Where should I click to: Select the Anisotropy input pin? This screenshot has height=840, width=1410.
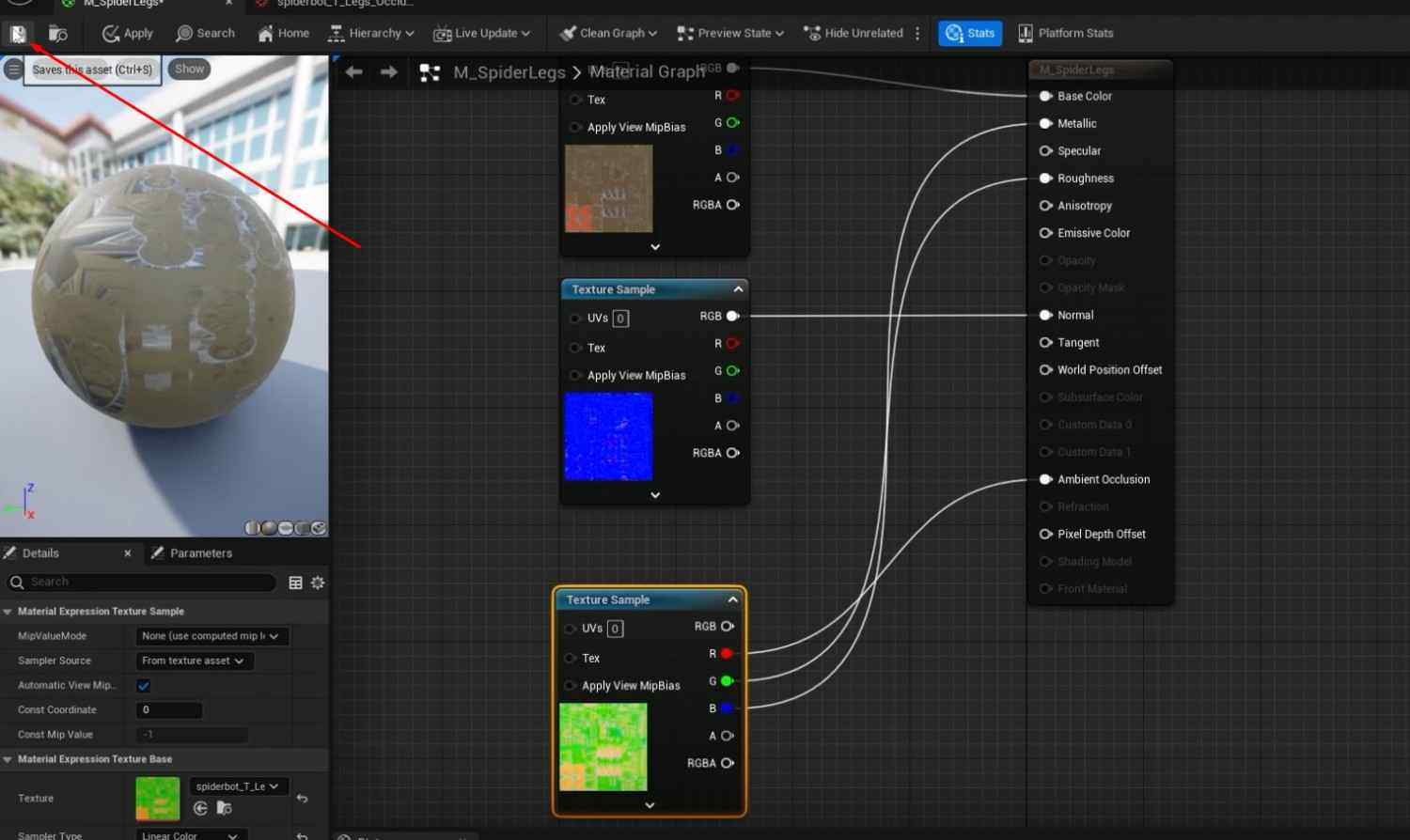pyautogui.click(x=1045, y=206)
